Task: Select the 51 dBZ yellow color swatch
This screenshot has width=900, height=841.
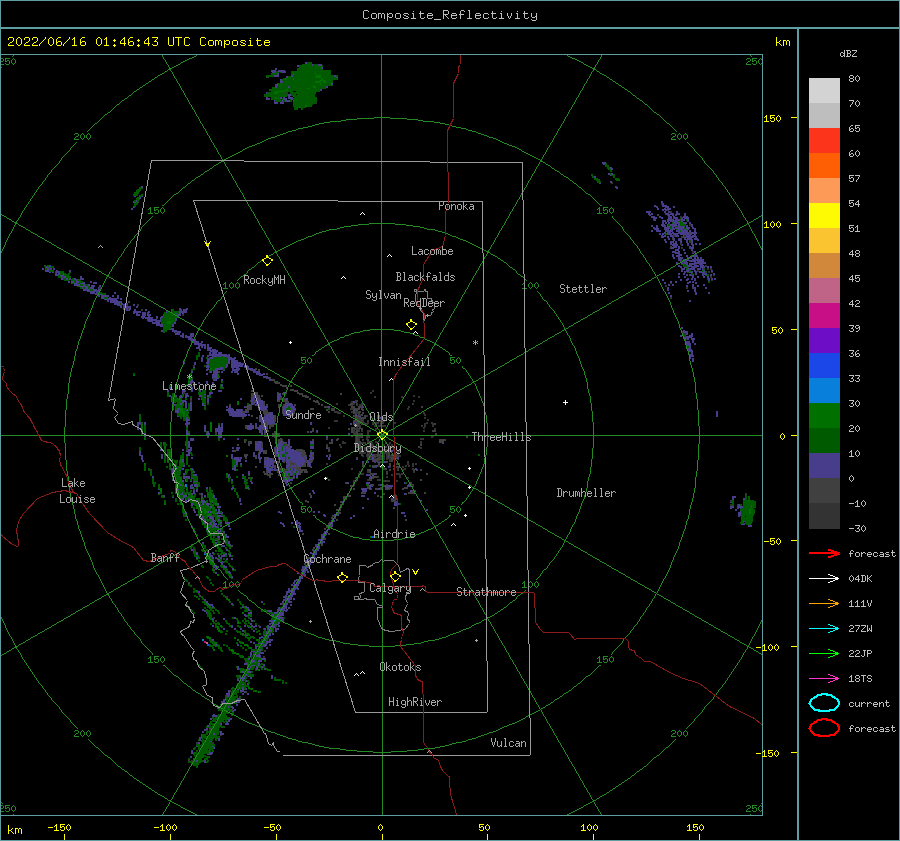Action: (824, 215)
